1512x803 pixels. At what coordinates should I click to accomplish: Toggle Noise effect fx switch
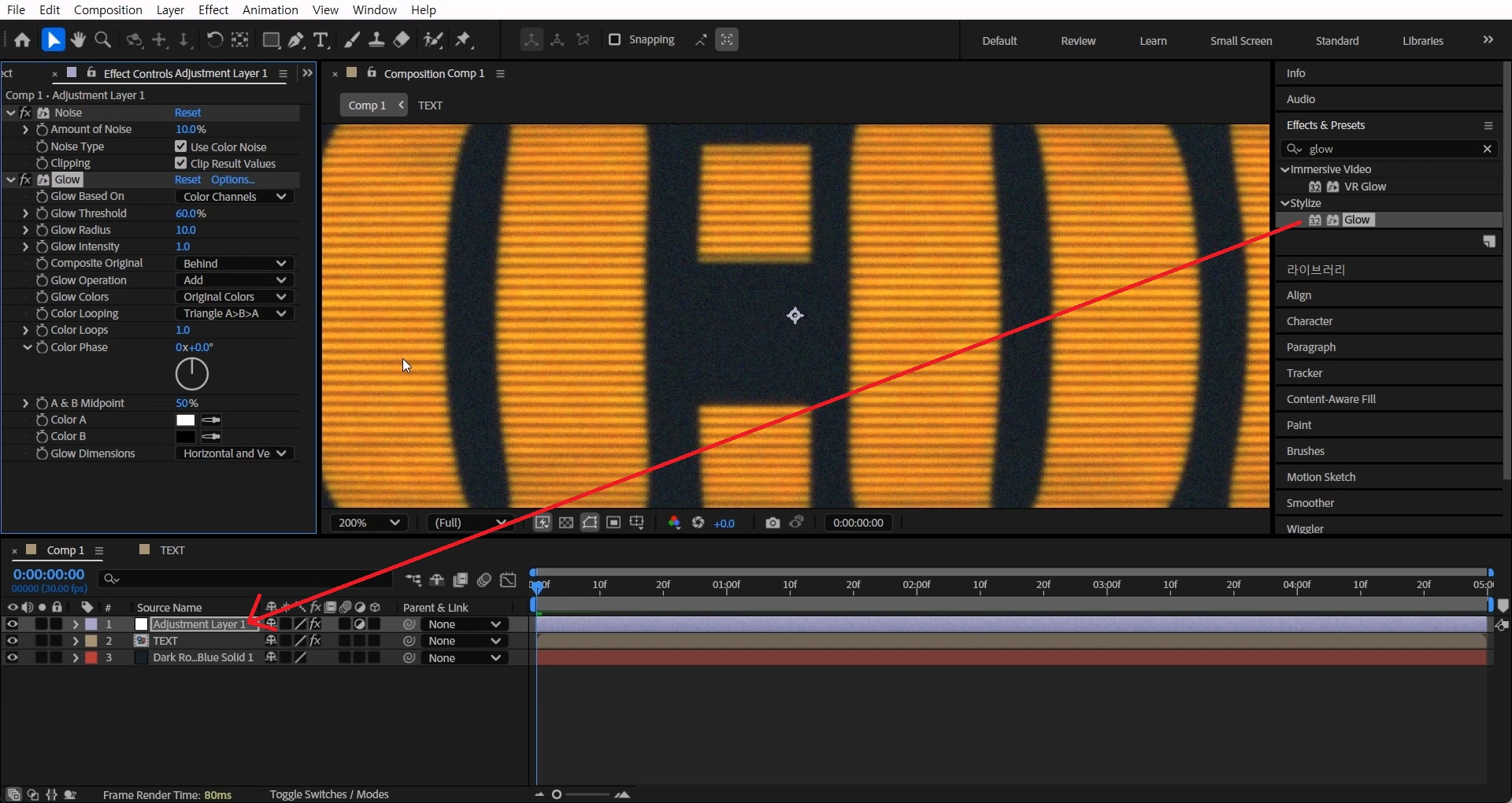[26, 113]
